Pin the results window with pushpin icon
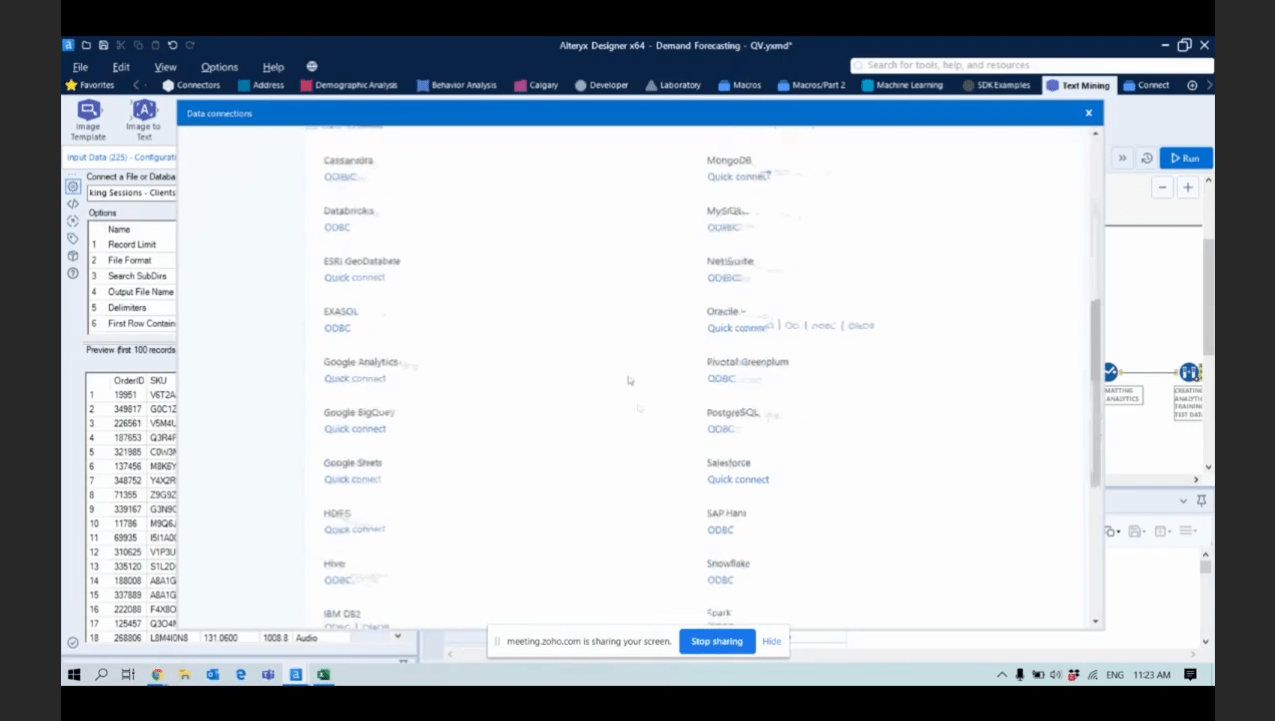 tap(1201, 500)
